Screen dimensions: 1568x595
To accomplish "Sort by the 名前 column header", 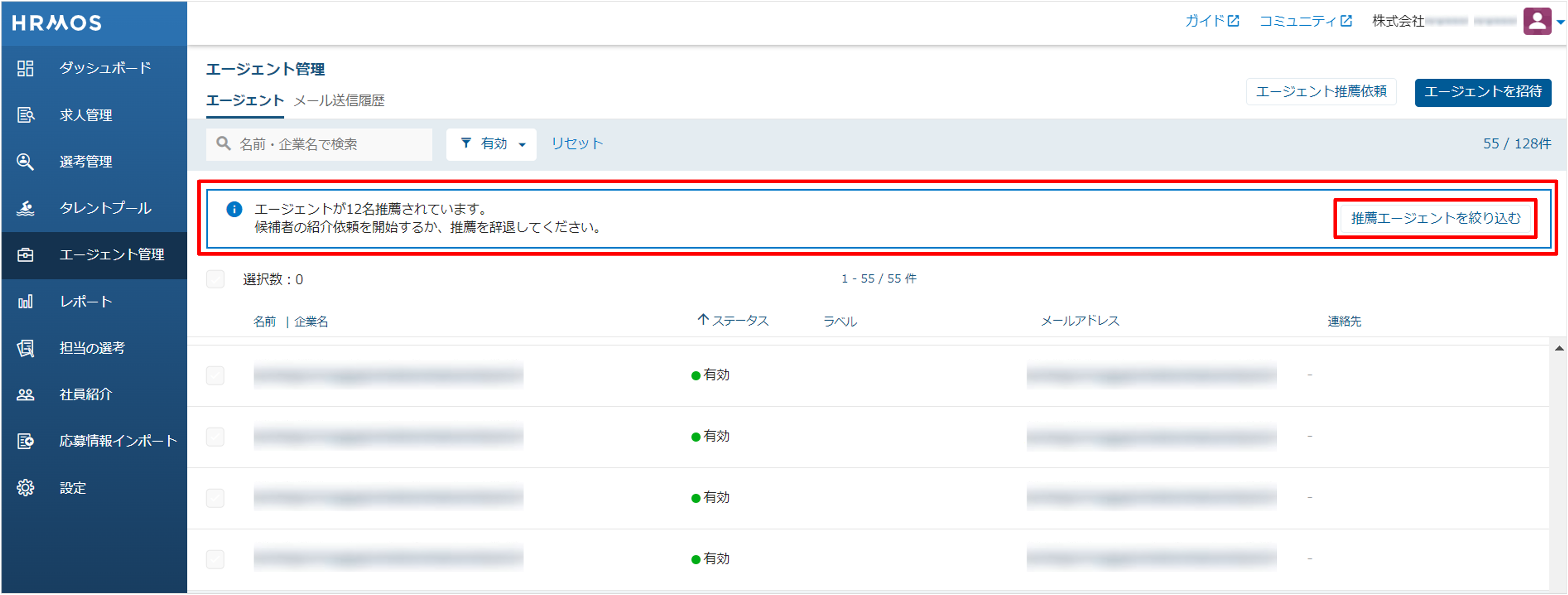I will tap(264, 322).
